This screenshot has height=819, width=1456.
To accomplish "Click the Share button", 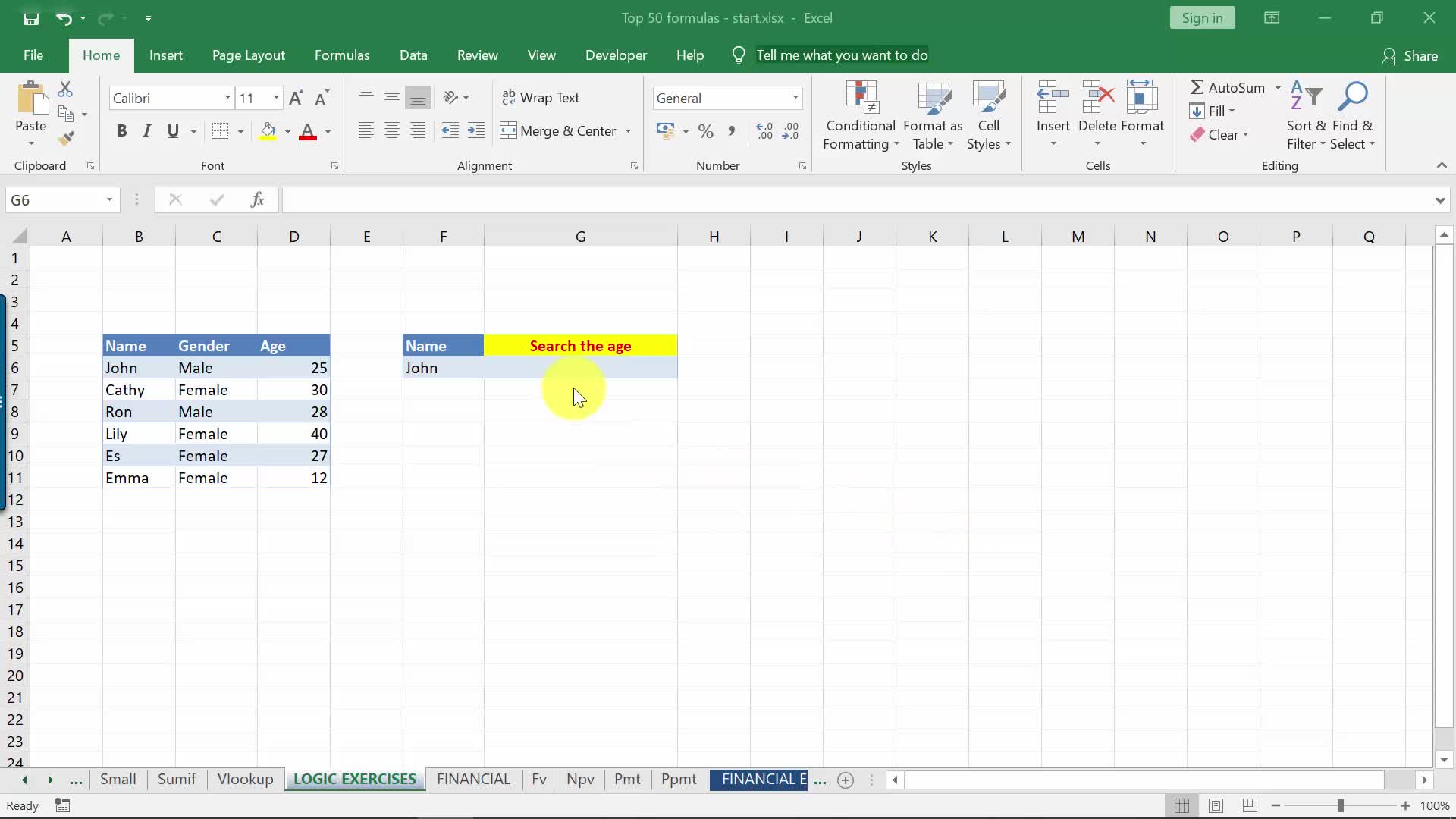I will pos(1410,55).
